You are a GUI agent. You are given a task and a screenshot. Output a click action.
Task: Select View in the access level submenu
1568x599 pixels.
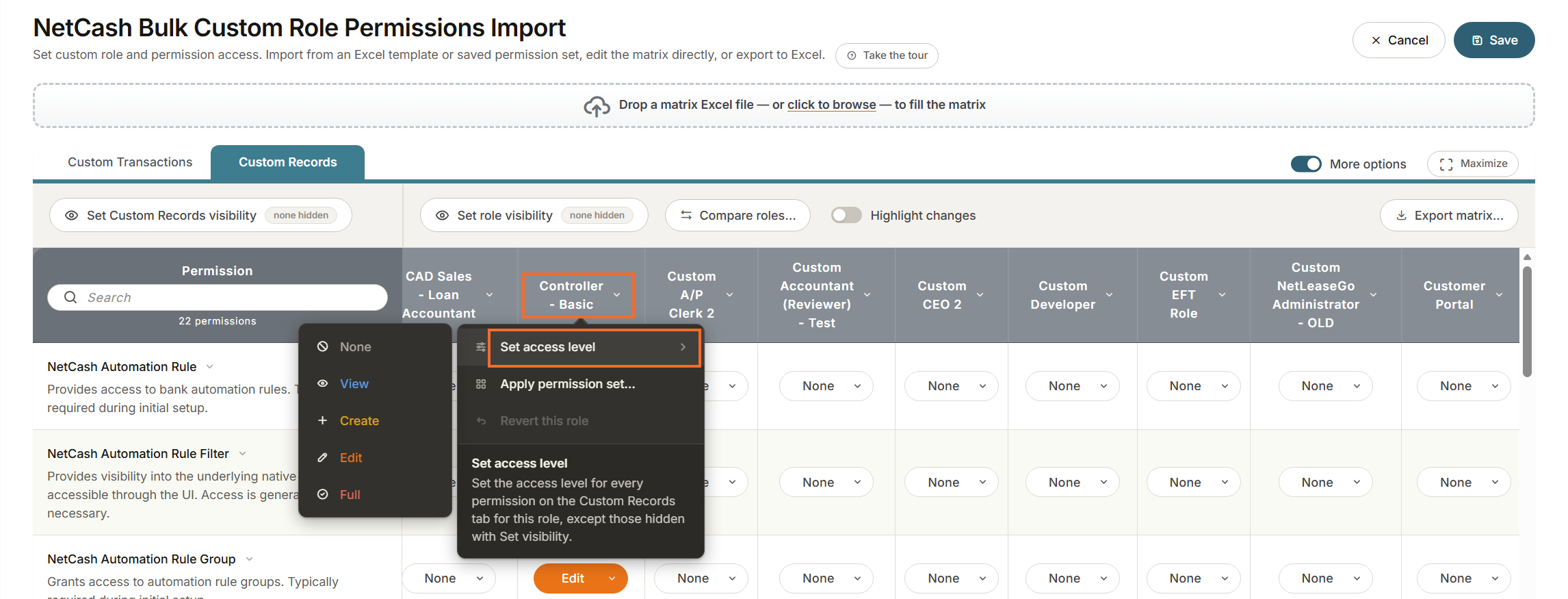click(x=375, y=383)
